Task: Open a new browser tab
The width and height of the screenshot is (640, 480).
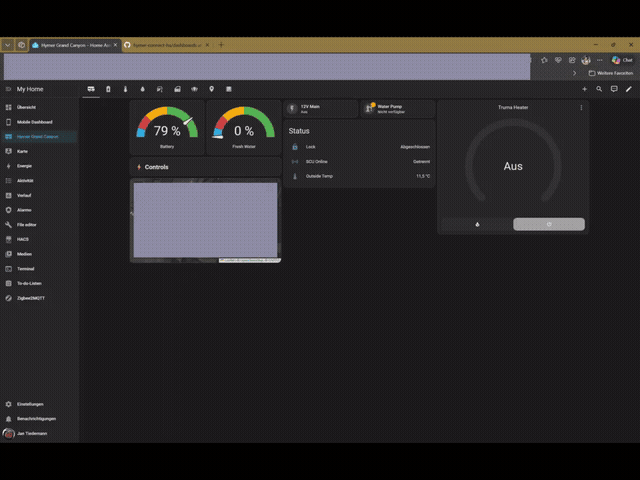Action: pos(221,45)
